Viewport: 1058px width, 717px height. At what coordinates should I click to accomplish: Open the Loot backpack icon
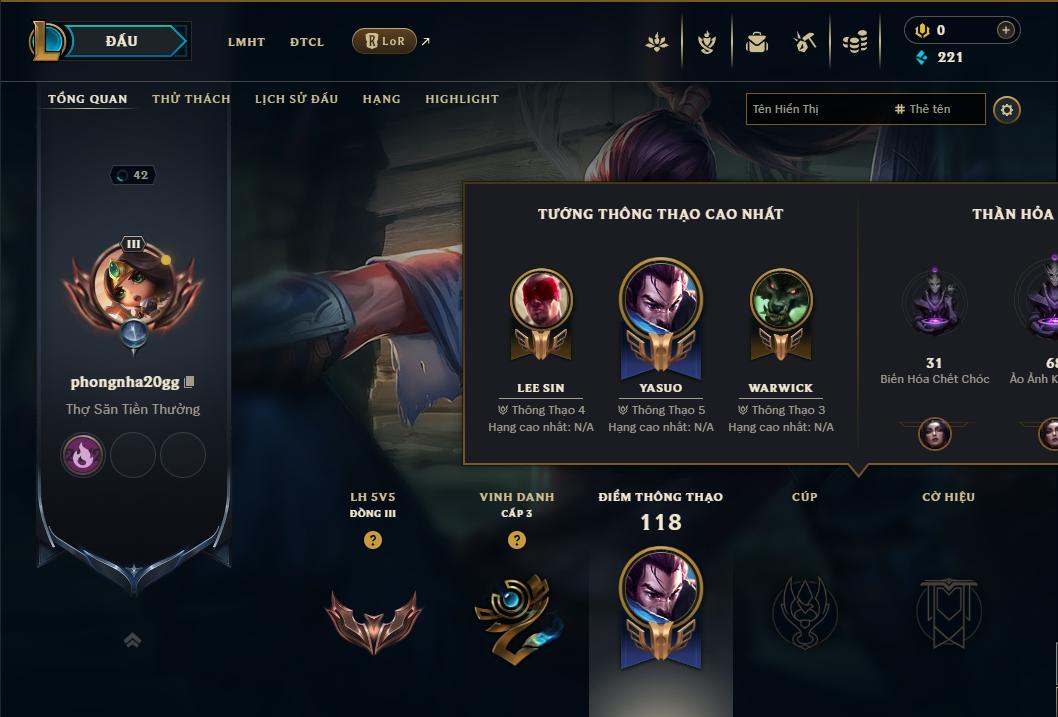[x=756, y=43]
